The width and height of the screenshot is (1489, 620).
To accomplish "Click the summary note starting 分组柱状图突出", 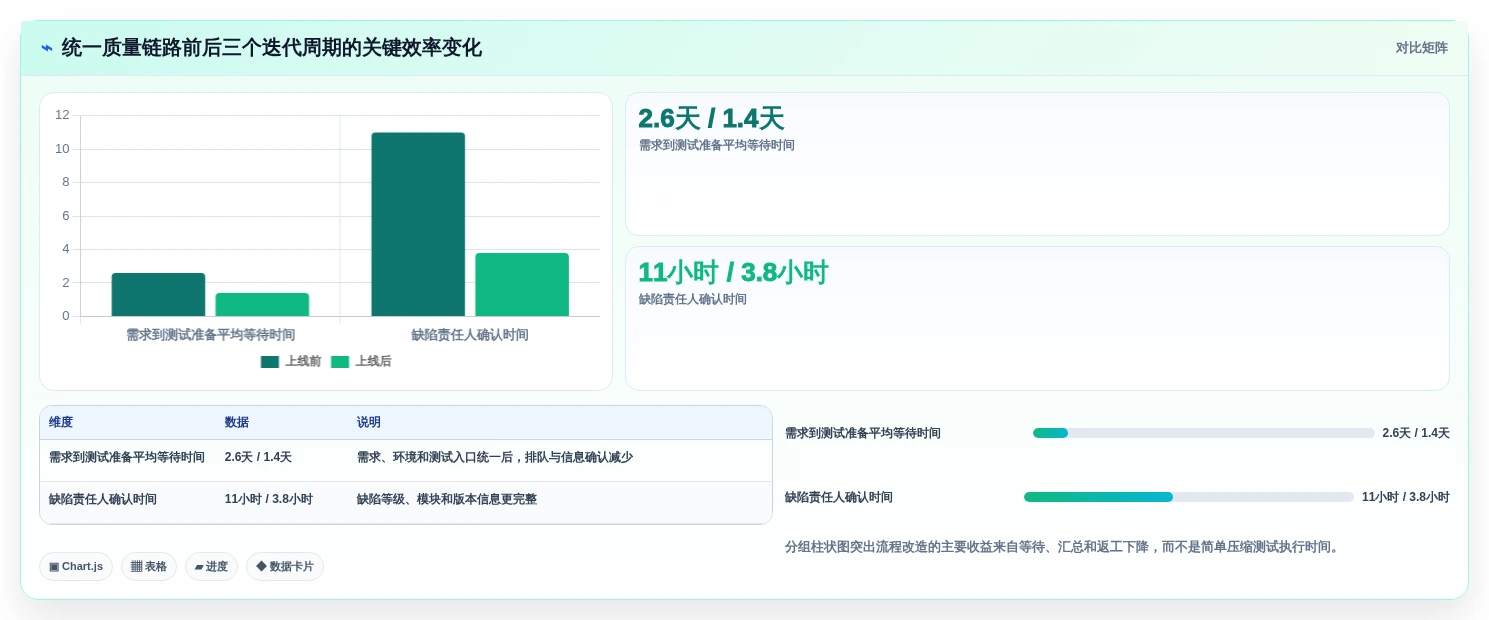I will pyautogui.click(x=1062, y=547).
